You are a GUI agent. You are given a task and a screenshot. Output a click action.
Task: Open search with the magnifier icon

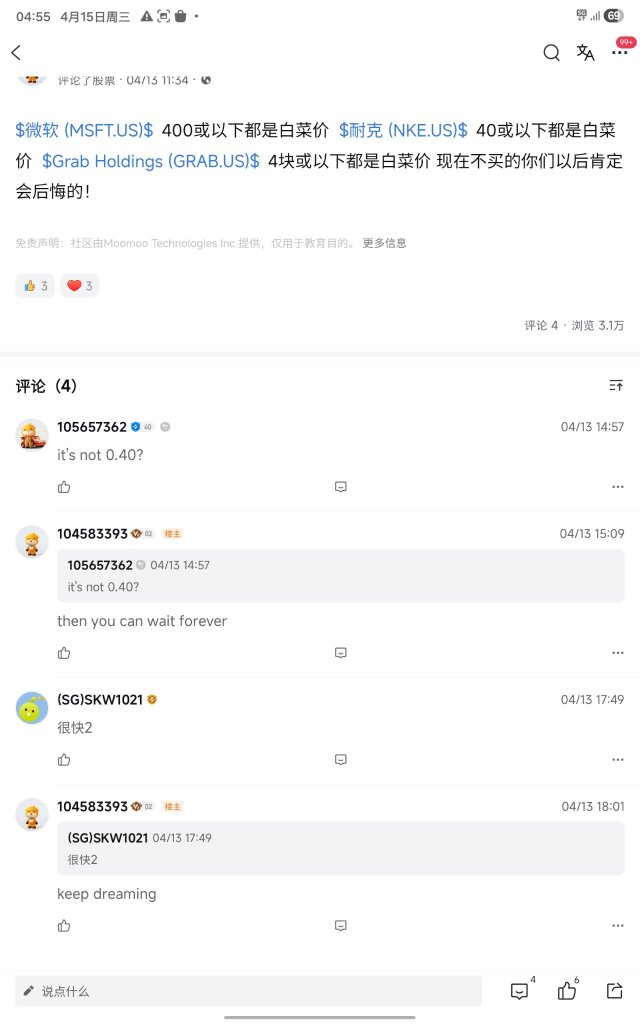[x=551, y=53]
